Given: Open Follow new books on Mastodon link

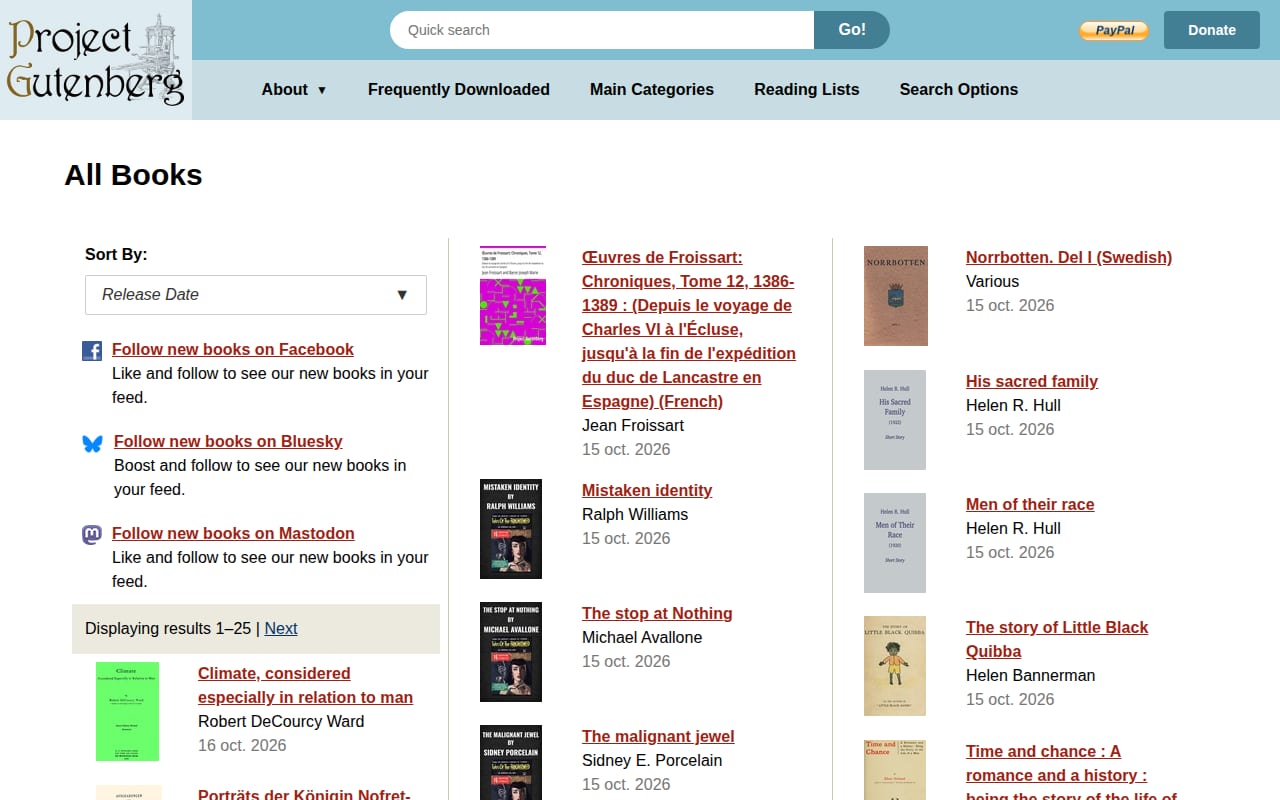Looking at the screenshot, I should [x=233, y=534].
